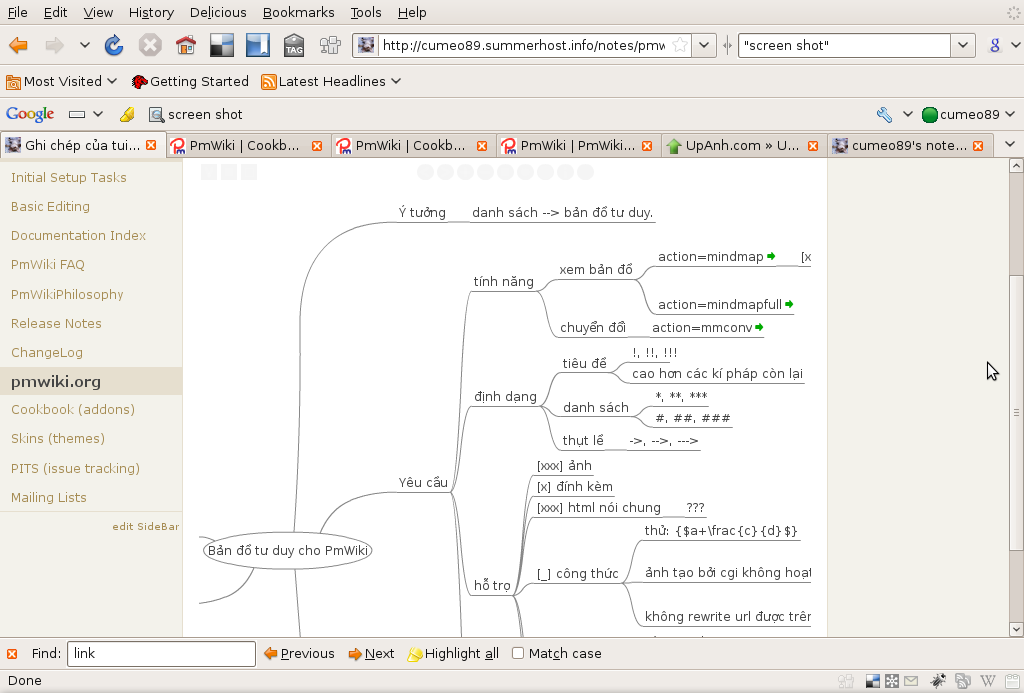Click the green arrow after action=mmconv
This screenshot has width=1024, height=693.
pos(759,327)
